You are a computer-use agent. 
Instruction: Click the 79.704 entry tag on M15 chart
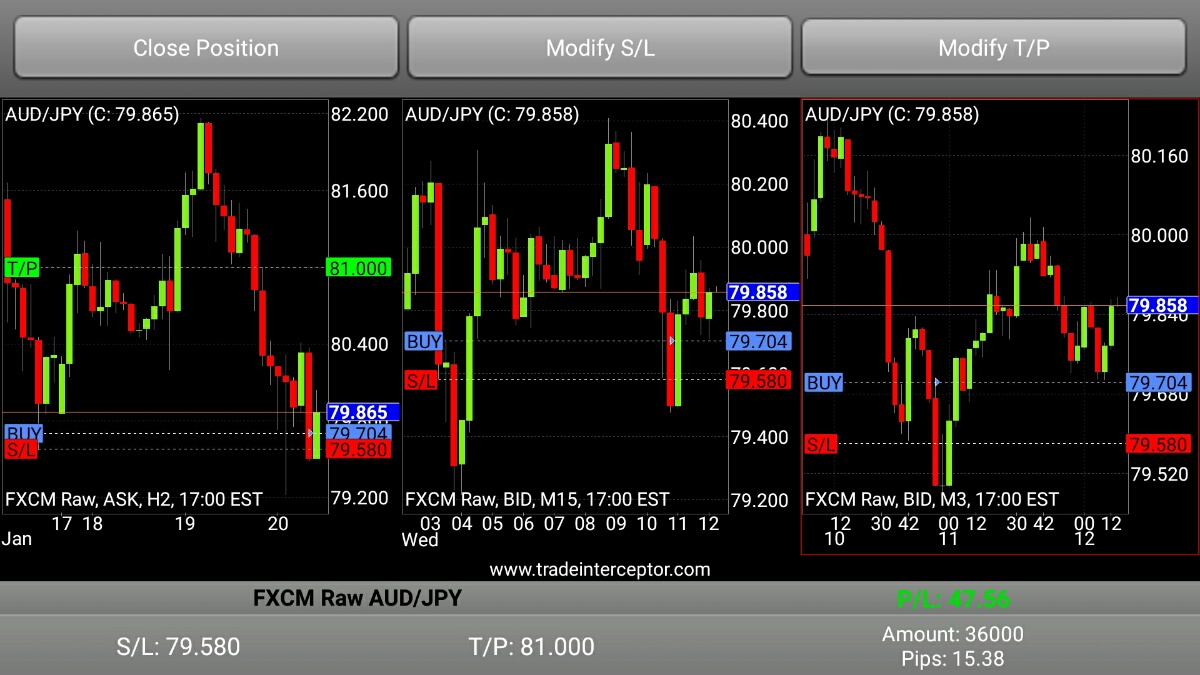pos(758,341)
